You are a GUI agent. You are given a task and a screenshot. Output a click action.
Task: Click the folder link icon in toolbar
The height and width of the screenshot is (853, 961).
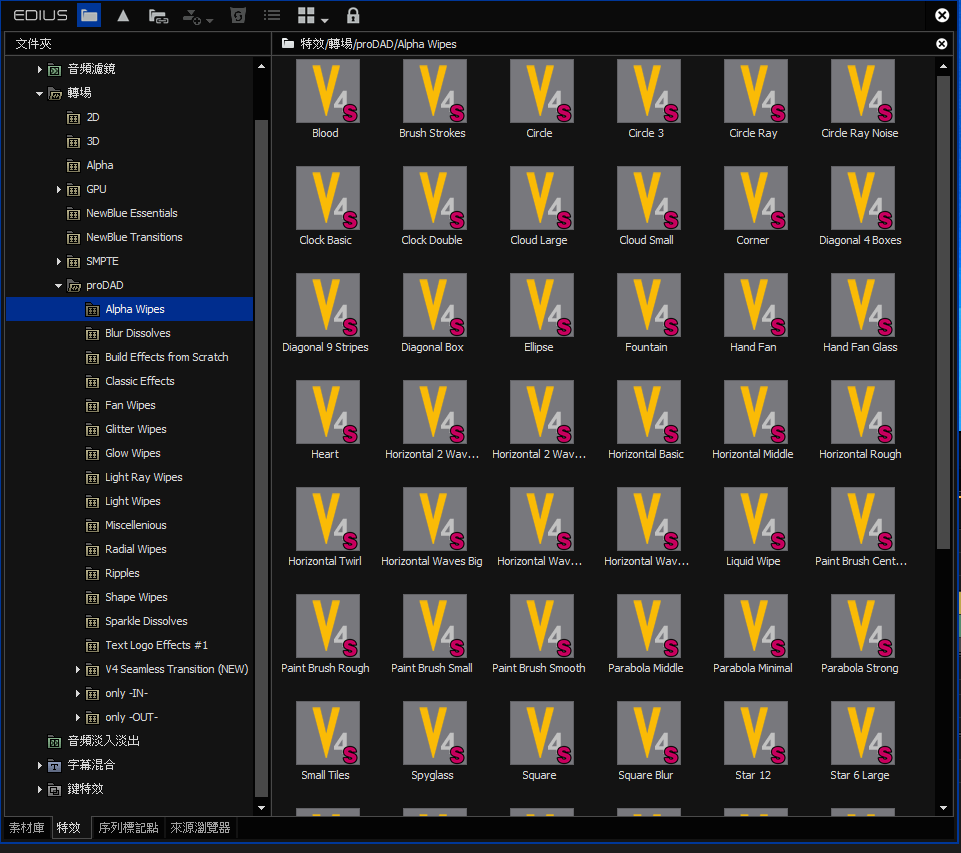[x=158, y=16]
